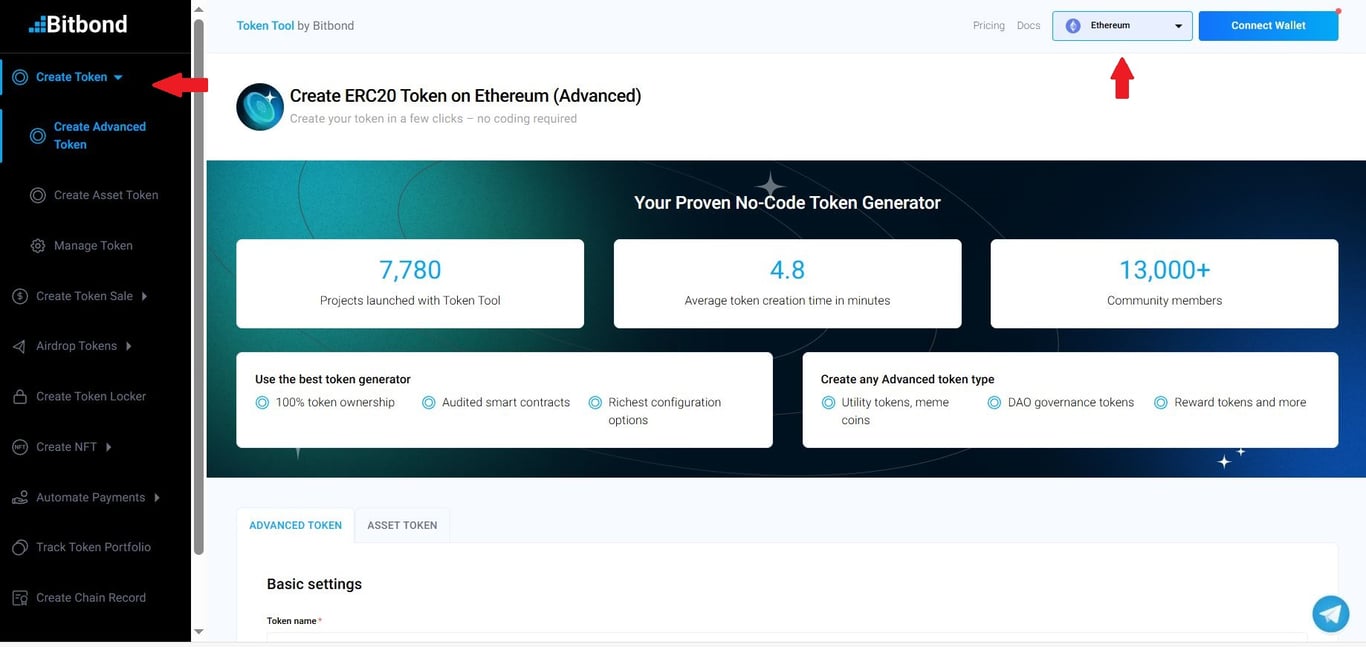The width and height of the screenshot is (1366, 647).
Task: Open the Telegram chat bubble
Action: click(x=1330, y=613)
